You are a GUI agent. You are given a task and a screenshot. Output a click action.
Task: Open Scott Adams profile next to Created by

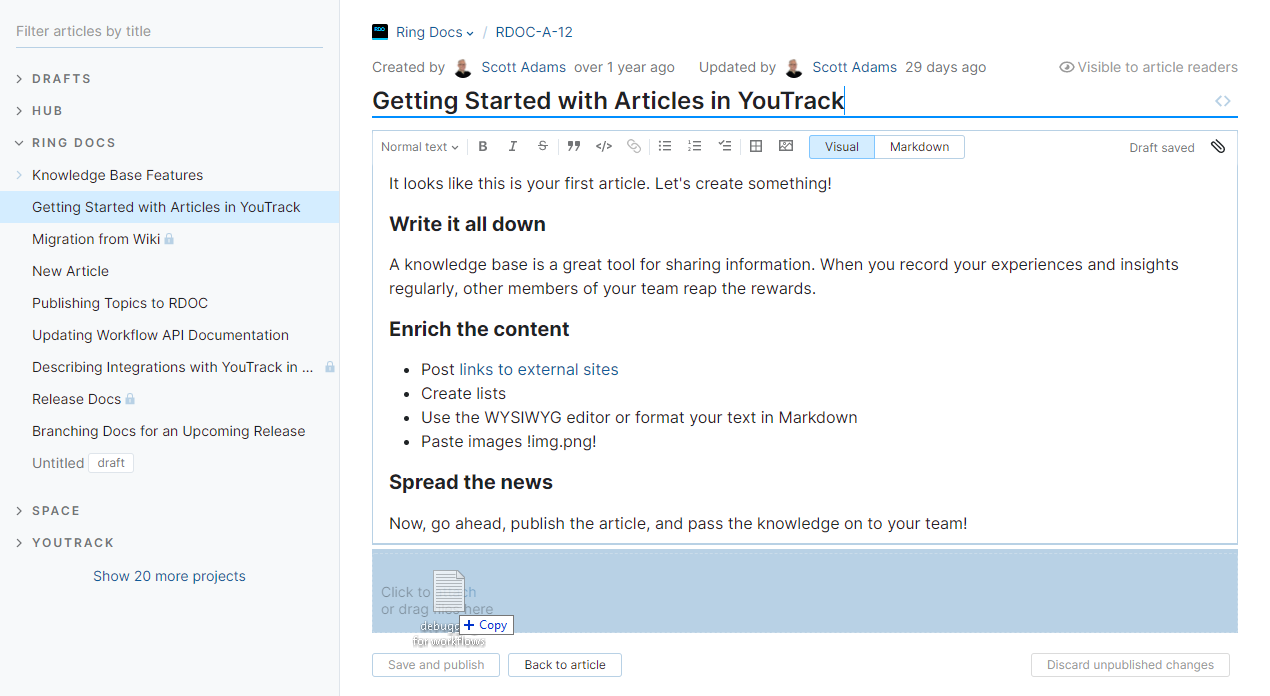tap(524, 67)
